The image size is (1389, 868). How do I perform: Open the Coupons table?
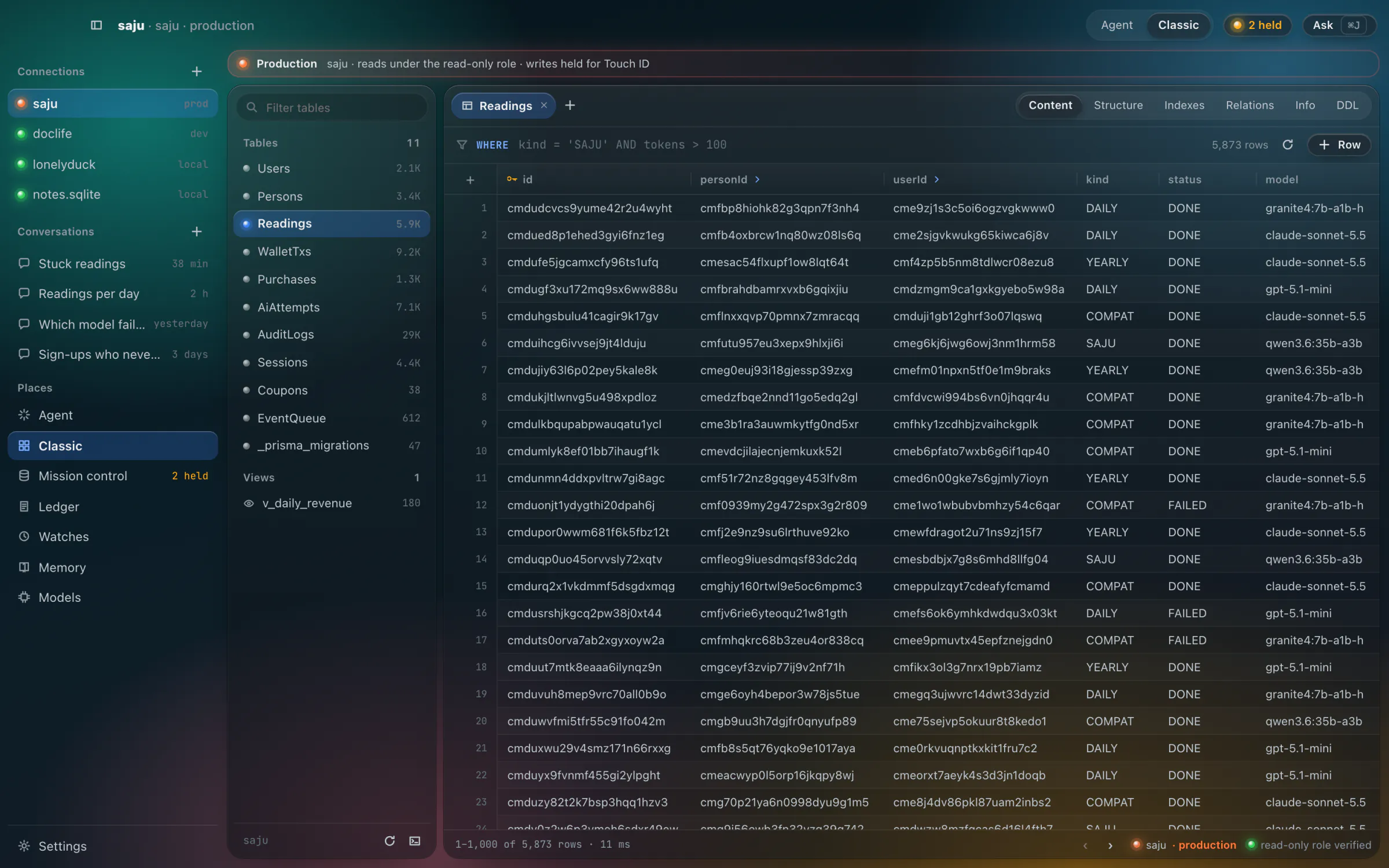332,390
